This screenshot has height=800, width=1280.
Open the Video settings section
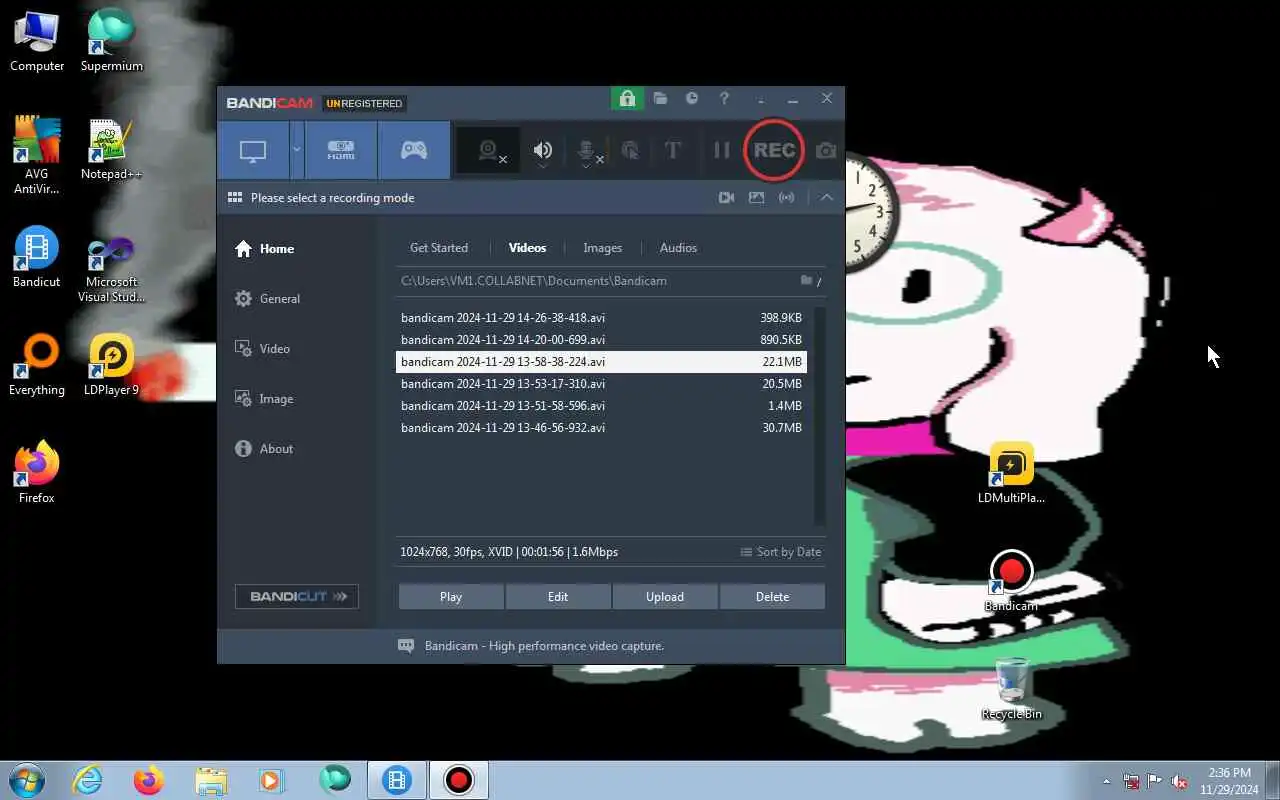click(x=262, y=349)
